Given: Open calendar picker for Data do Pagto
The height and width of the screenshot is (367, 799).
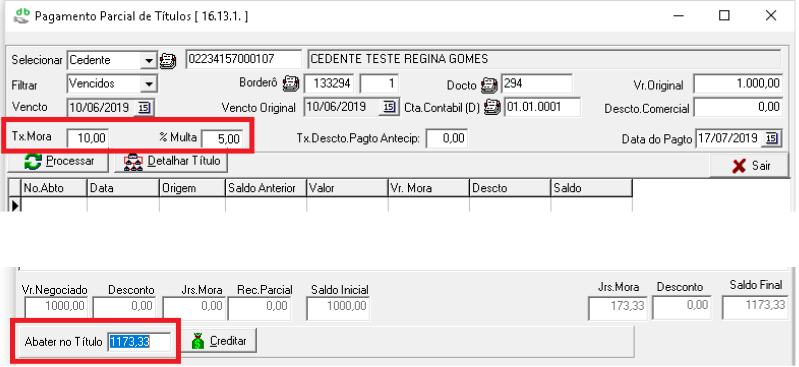Looking at the screenshot, I should (x=771, y=139).
